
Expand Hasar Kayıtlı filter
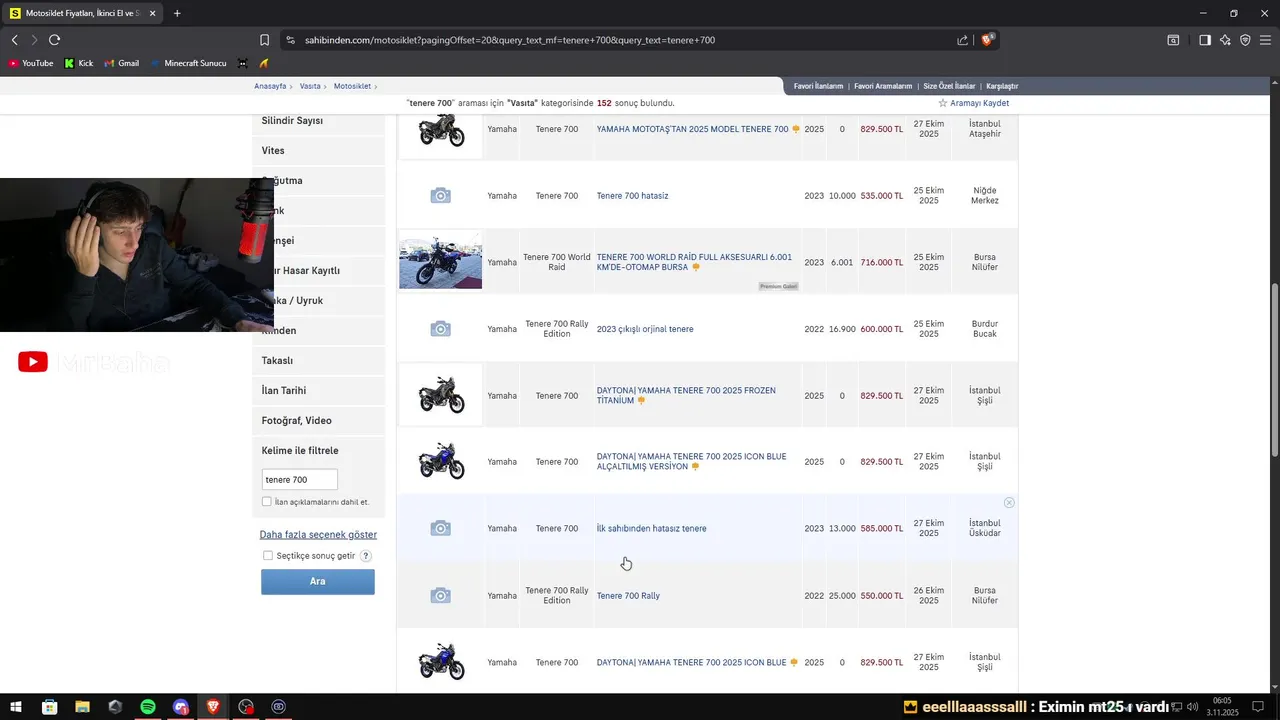[318, 271]
